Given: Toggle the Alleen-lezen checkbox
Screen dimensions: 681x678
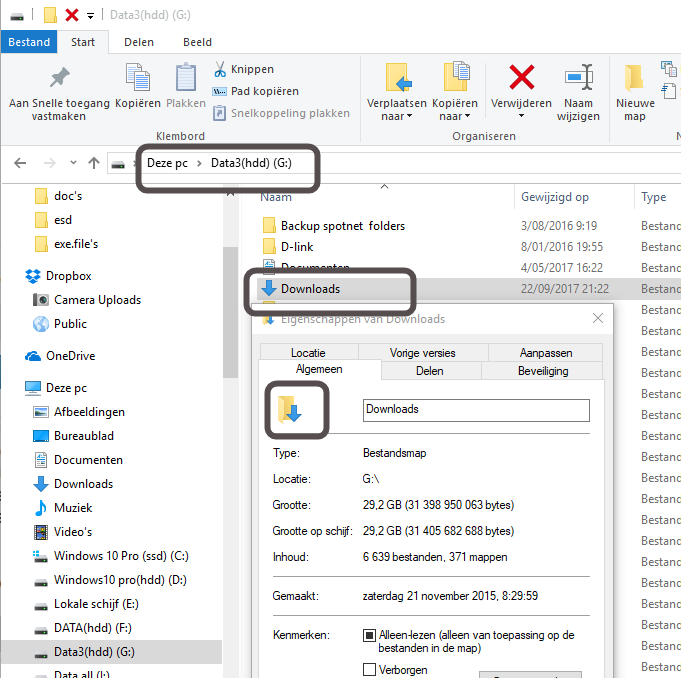Looking at the screenshot, I should click(x=369, y=635).
